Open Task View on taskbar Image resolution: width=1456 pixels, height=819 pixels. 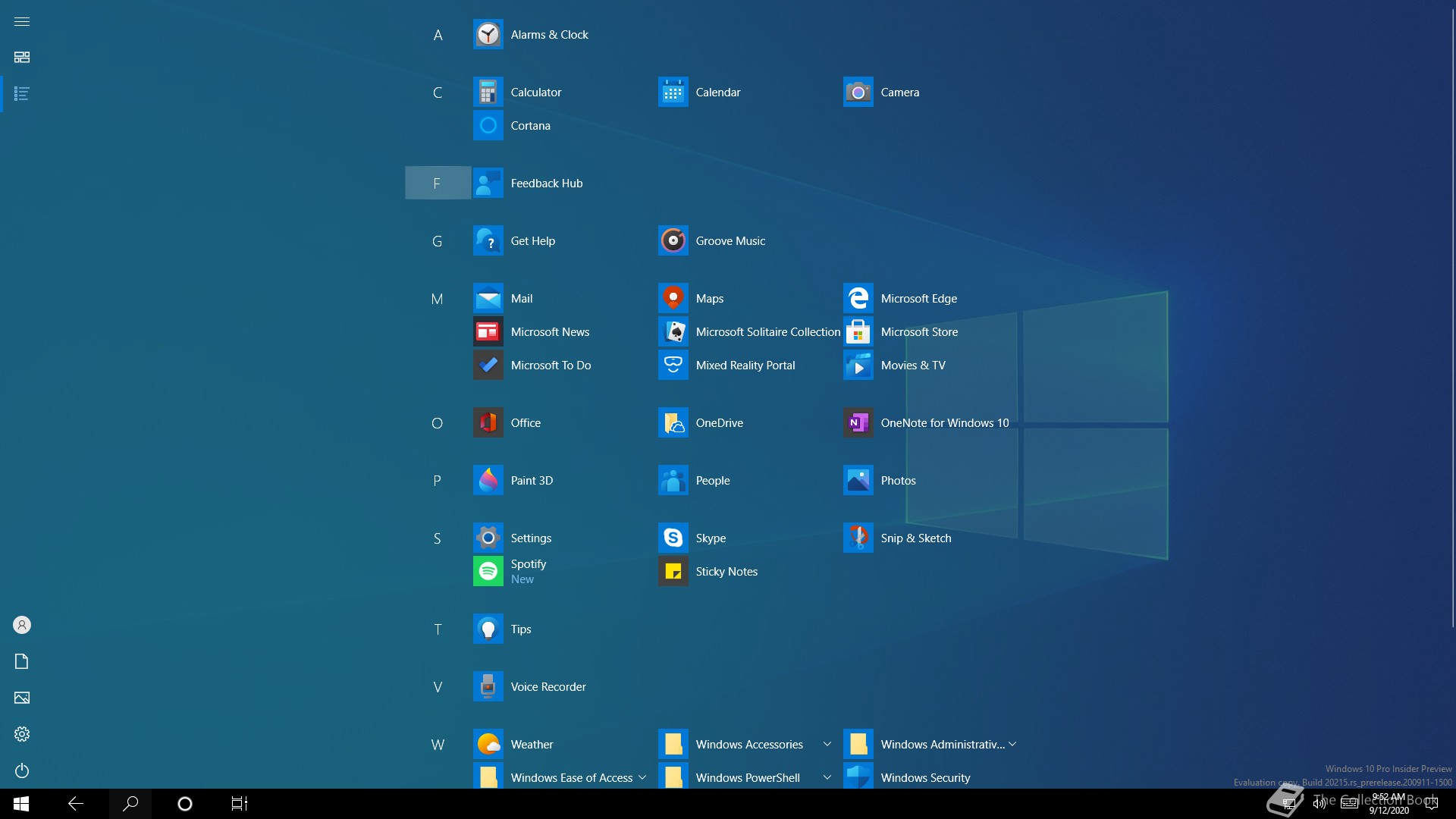click(x=240, y=804)
